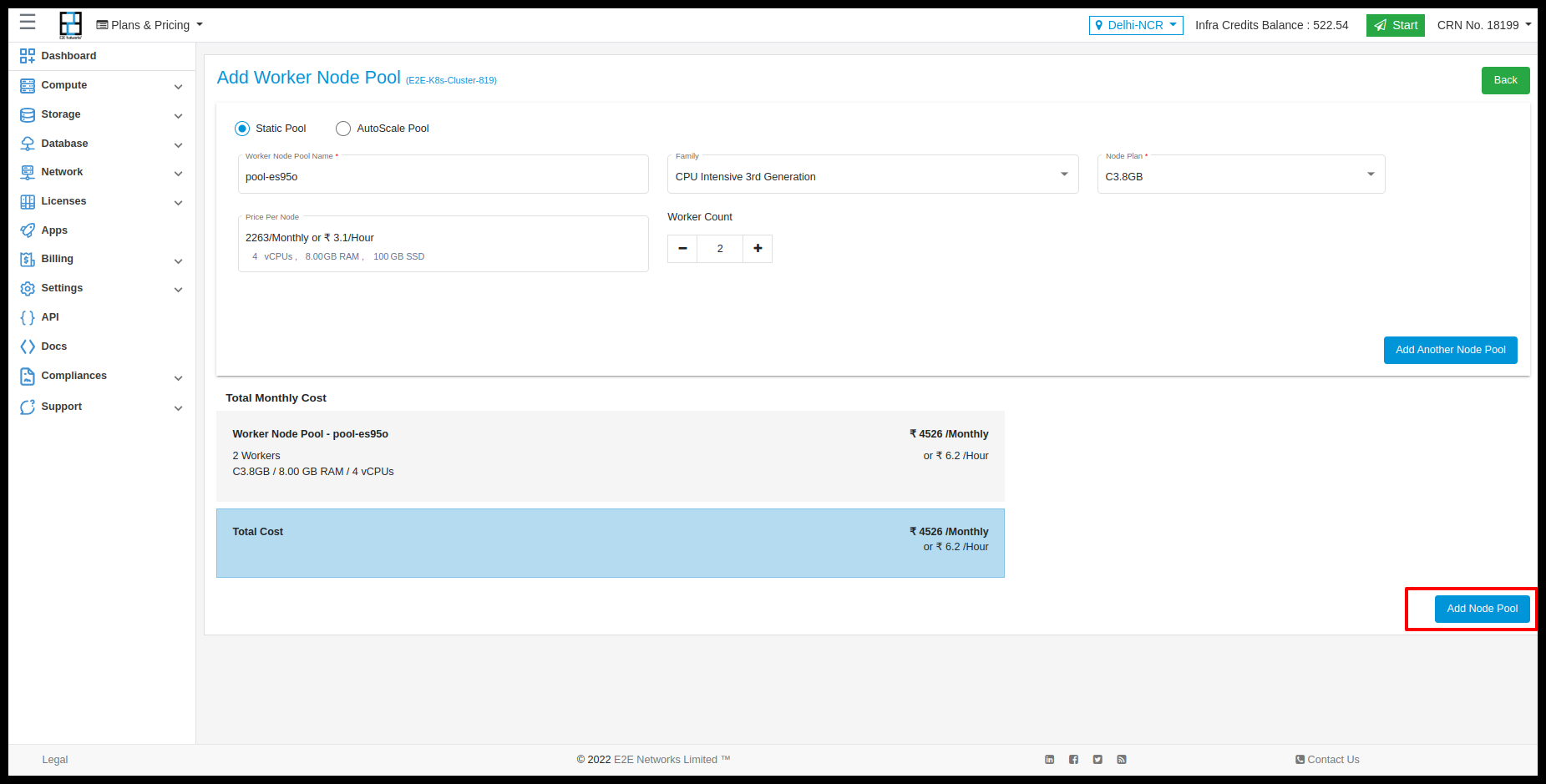Image resolution: width=1546 pixels, height=784 pixels.
Task: Open the Delhi-NCR region dropdown
Action: pyautogui.click(x=1136, y=25)
